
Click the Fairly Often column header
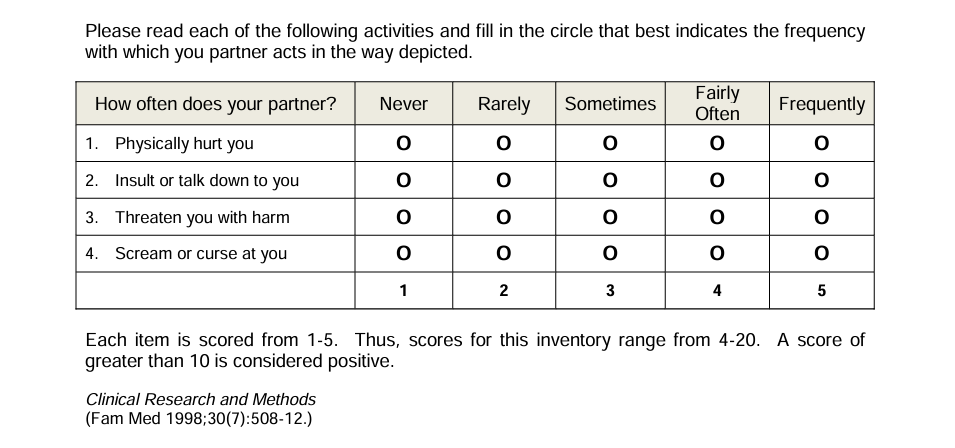(716, 103)
